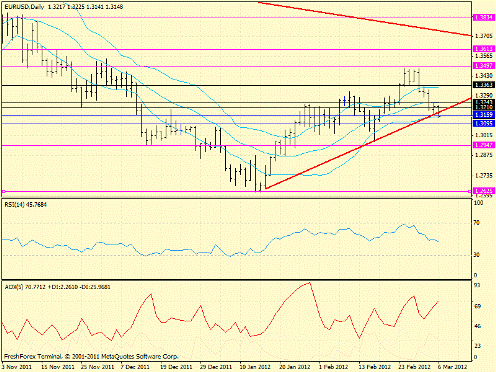This screenshot has height=372, width=496.
Task: Click the magenta 1.3834 price label
Action: pyautogui.click(x=484, y=17)
